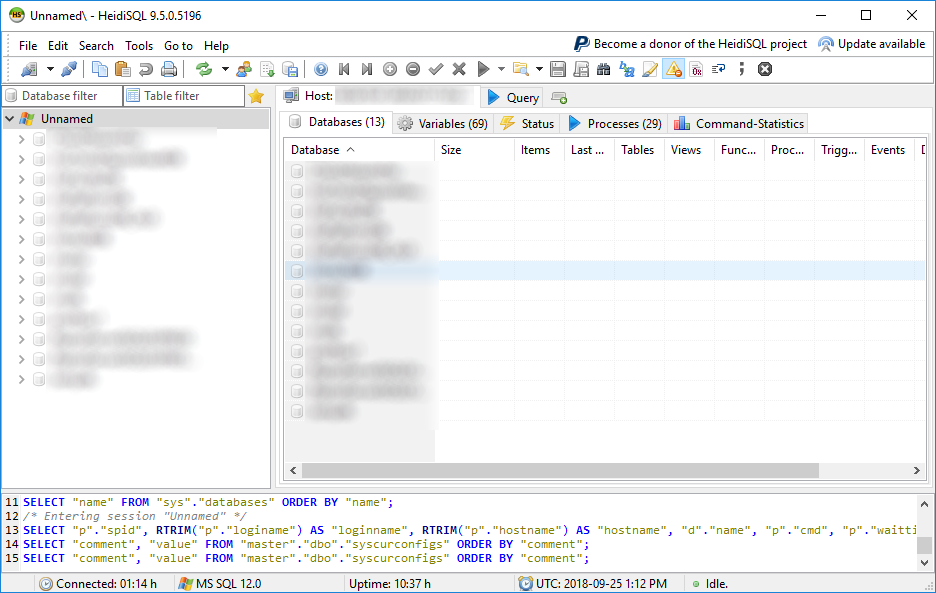Click the Copy icon in toolbar
This screenshot has height=593, width=936.
point(100,69)
